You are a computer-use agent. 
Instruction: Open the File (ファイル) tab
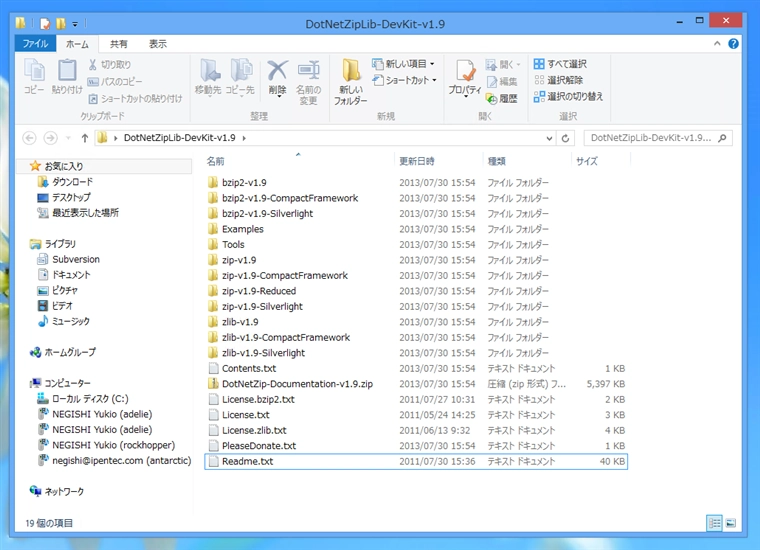(x=35, y=44)
